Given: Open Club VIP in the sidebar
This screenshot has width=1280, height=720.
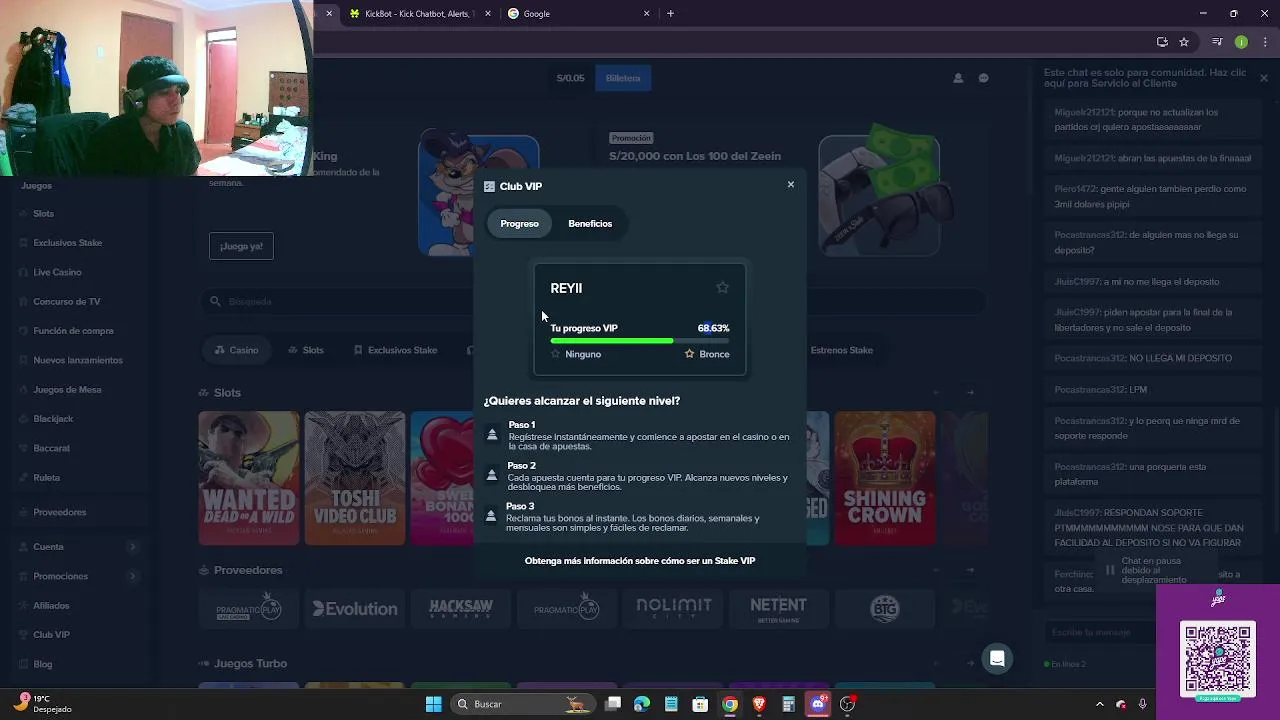Looking at the screenshot, I should point(51,635).
